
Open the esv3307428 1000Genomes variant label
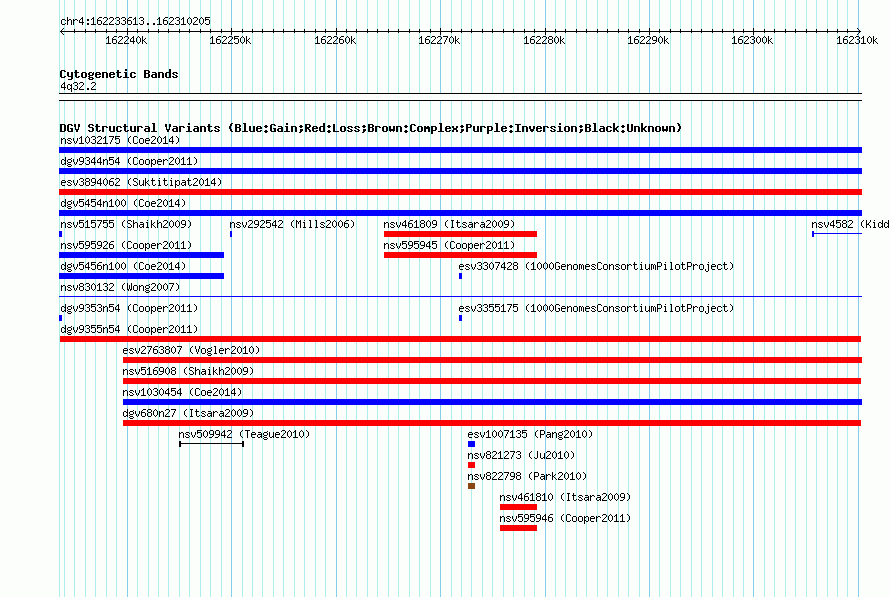596,266
